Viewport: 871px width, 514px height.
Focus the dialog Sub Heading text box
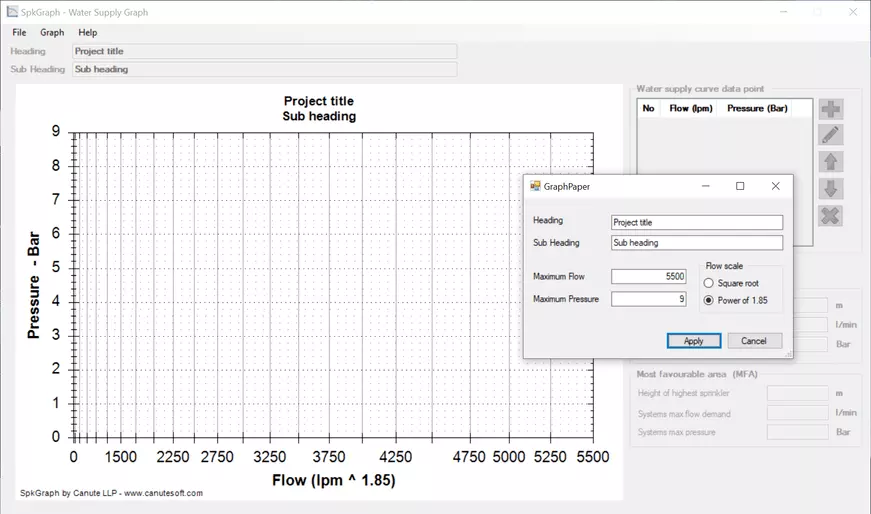696,243
